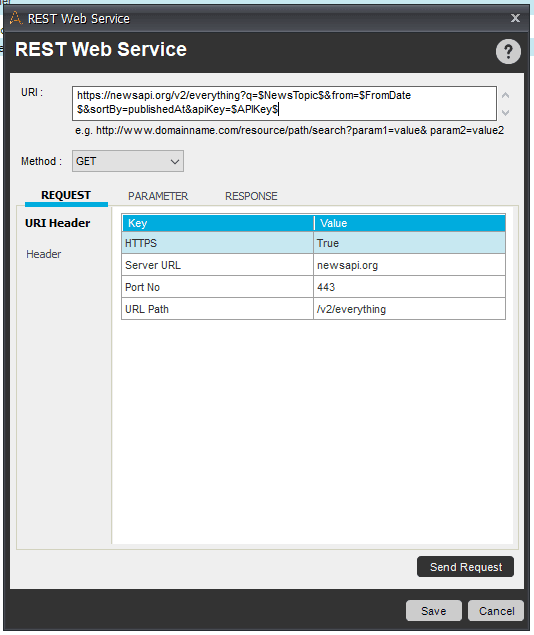Open the help question mark icon

[x=508, y=51]
